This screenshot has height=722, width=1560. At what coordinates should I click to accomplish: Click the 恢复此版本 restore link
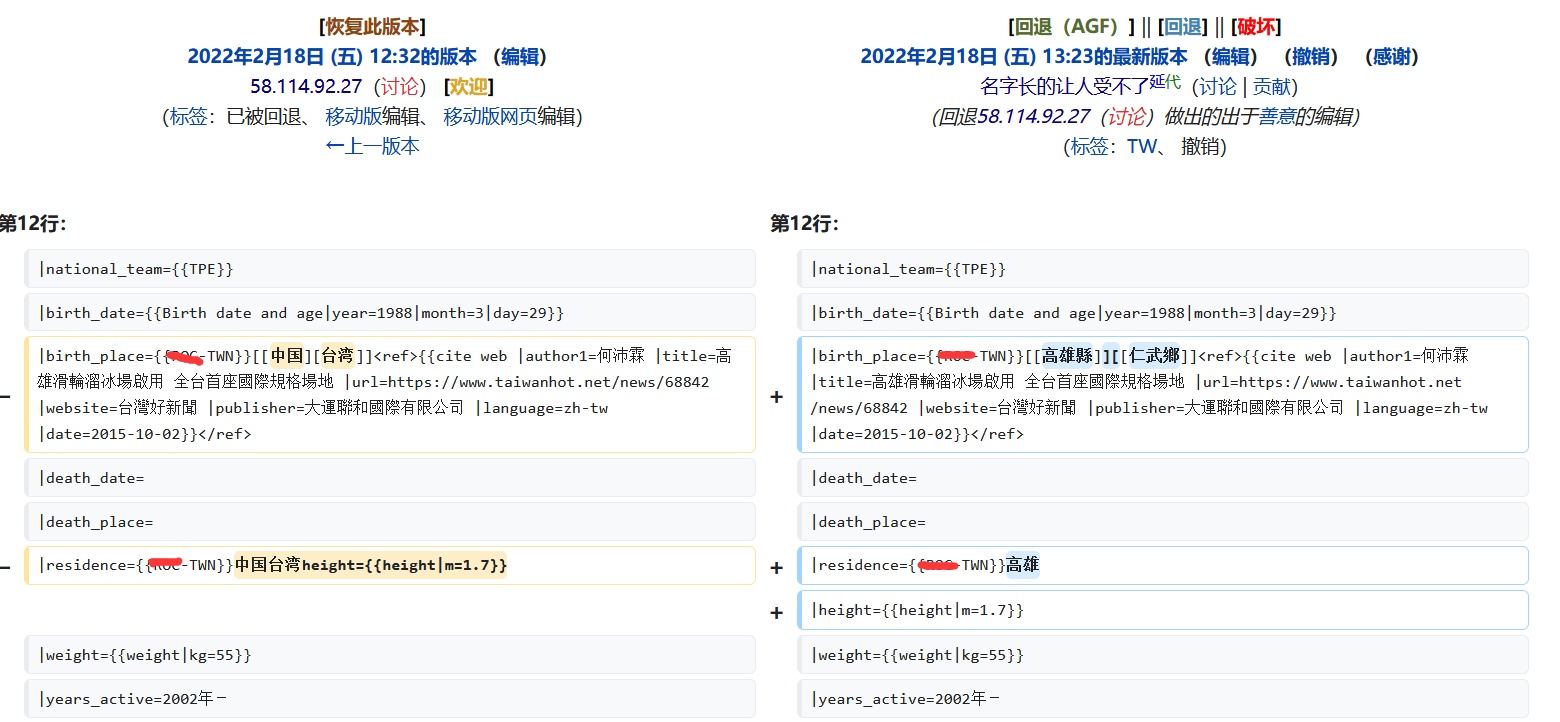[372, 27]
